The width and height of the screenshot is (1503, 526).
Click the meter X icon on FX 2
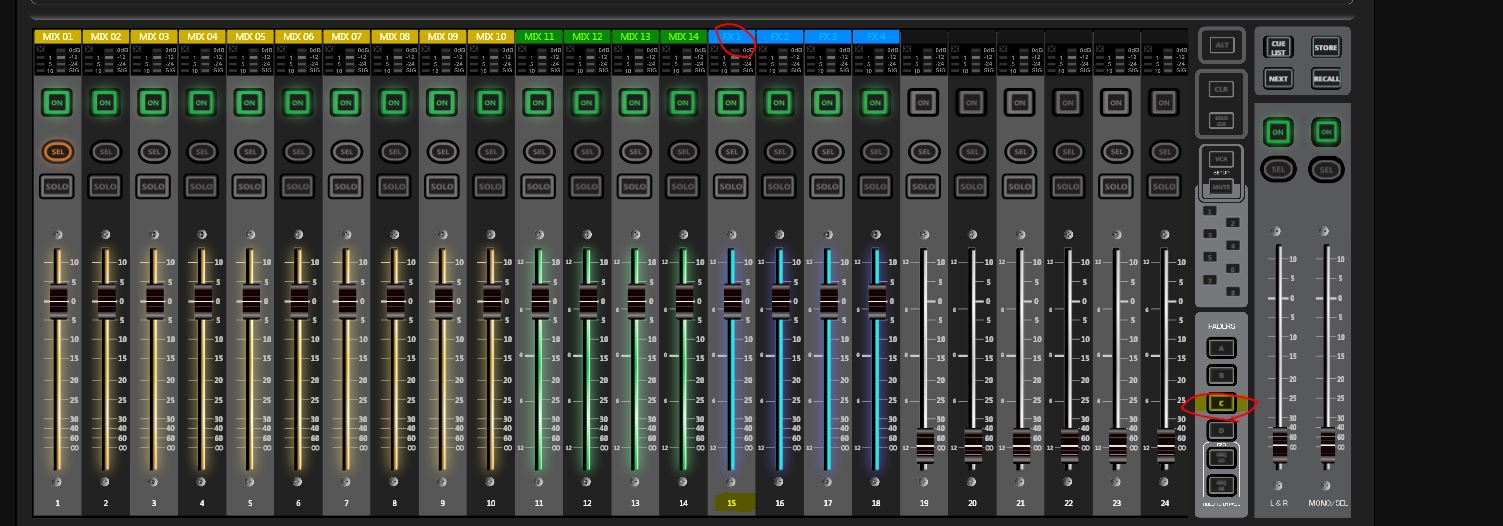762,49
